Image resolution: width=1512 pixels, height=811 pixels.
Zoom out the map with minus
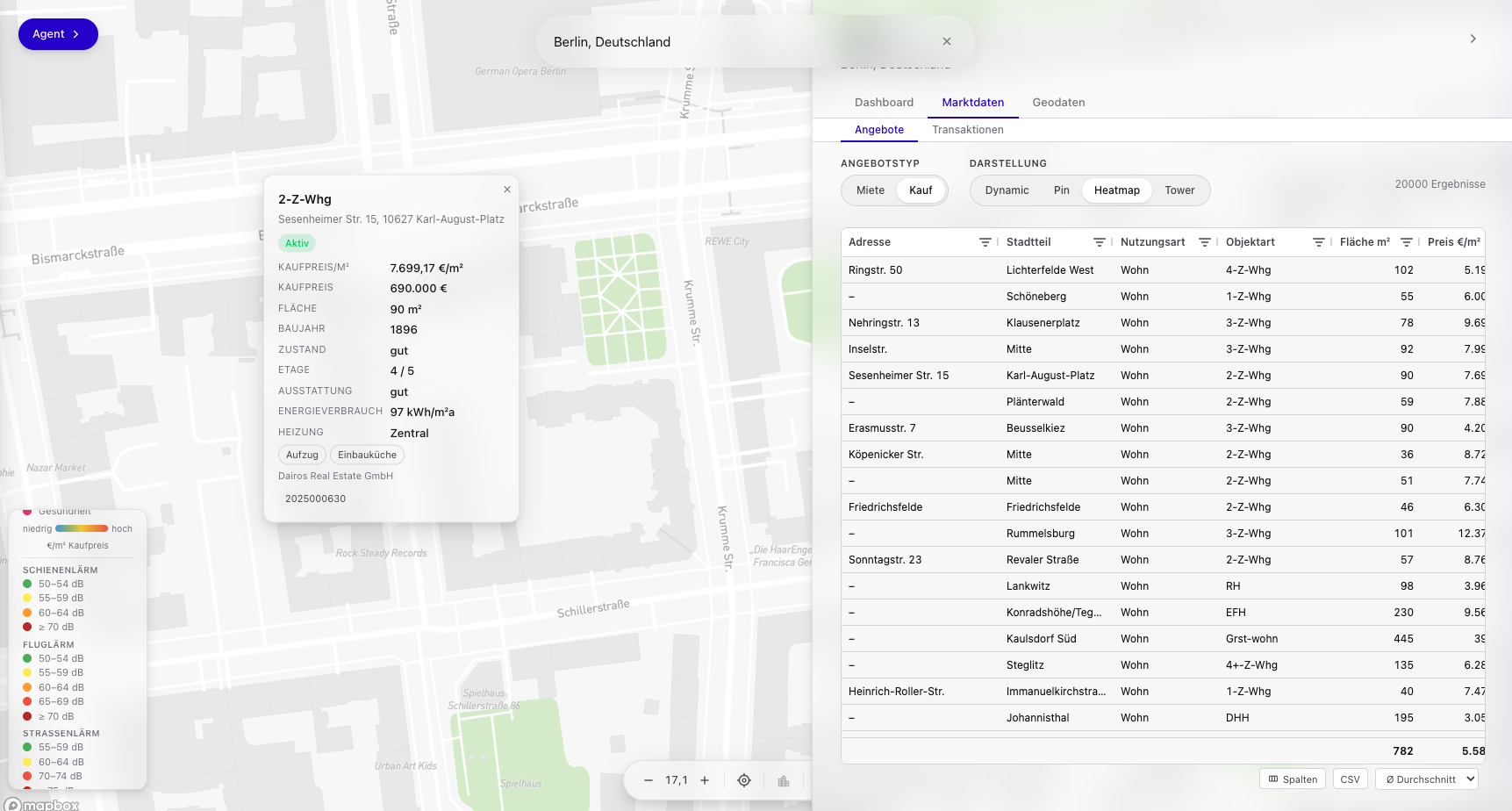click(649, 780)
